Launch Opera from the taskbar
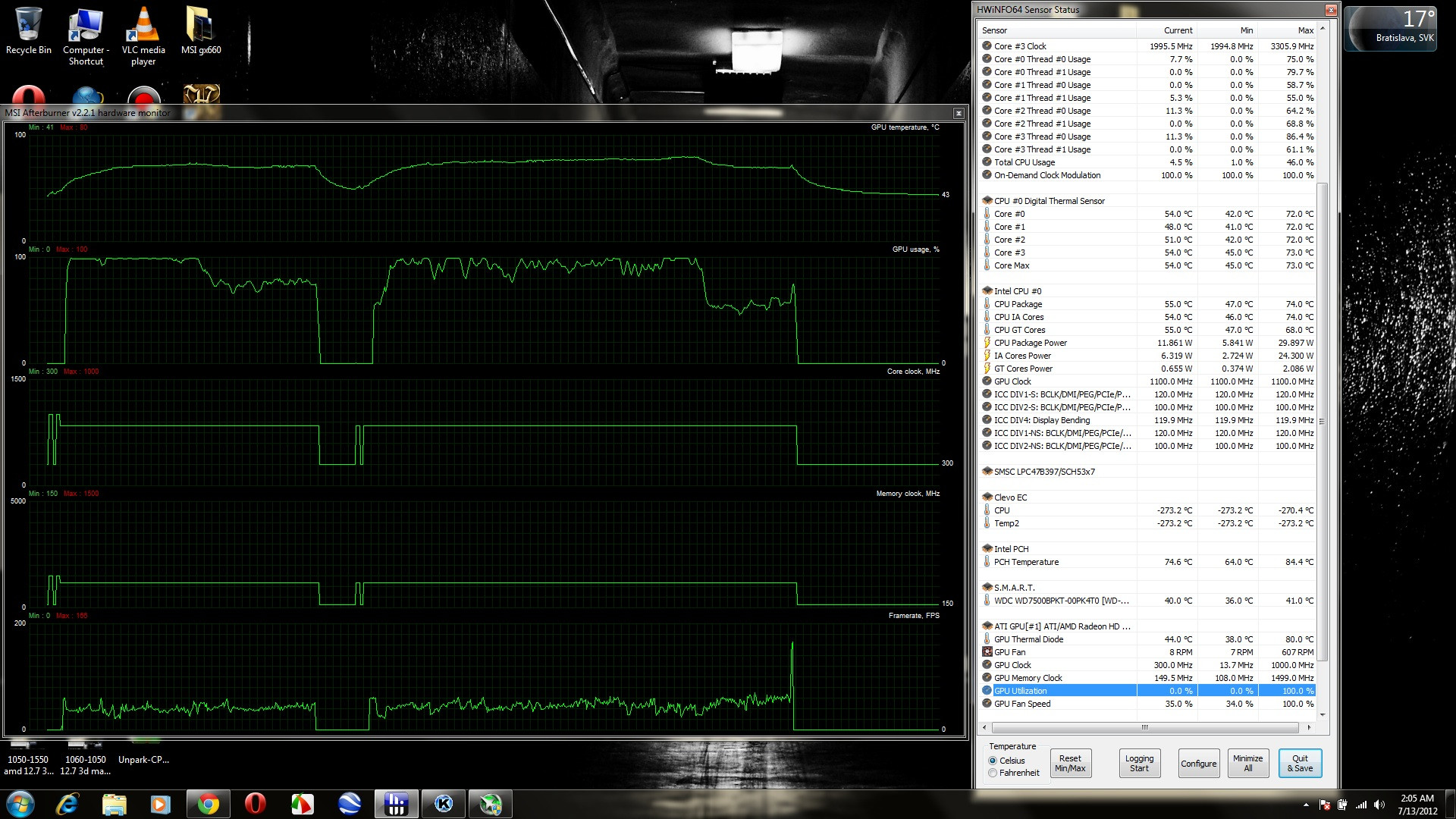 [x=255, y=804]
